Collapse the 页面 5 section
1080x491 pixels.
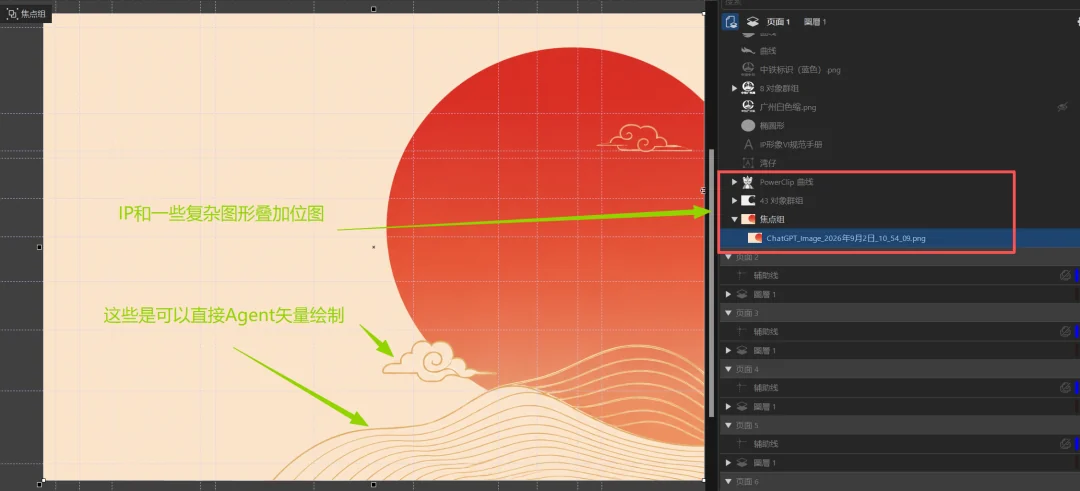[727, 426]
